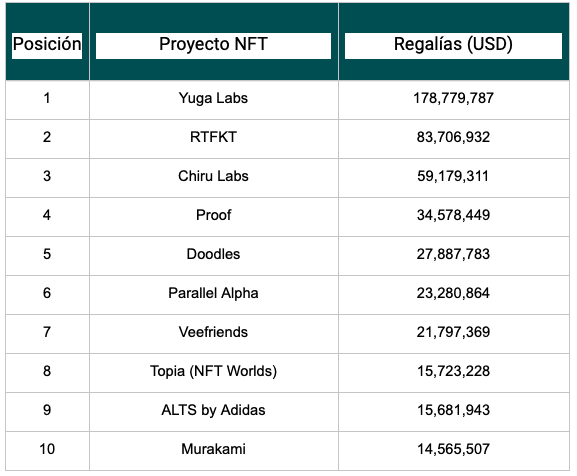Select the Doodles cell
The width and height of the screenshot is (577, 476).
pyautogui.click(x=214, y=256)
